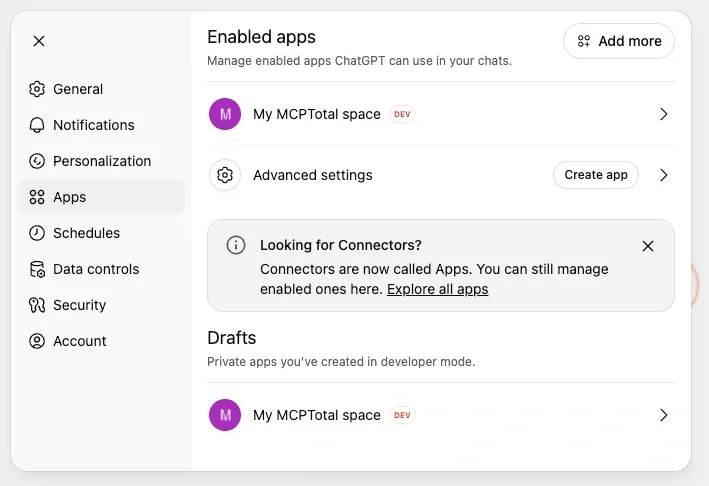709x486 pixels.
Task: Click the Apps grid icon in sidebar
Action: pos(37,197)
